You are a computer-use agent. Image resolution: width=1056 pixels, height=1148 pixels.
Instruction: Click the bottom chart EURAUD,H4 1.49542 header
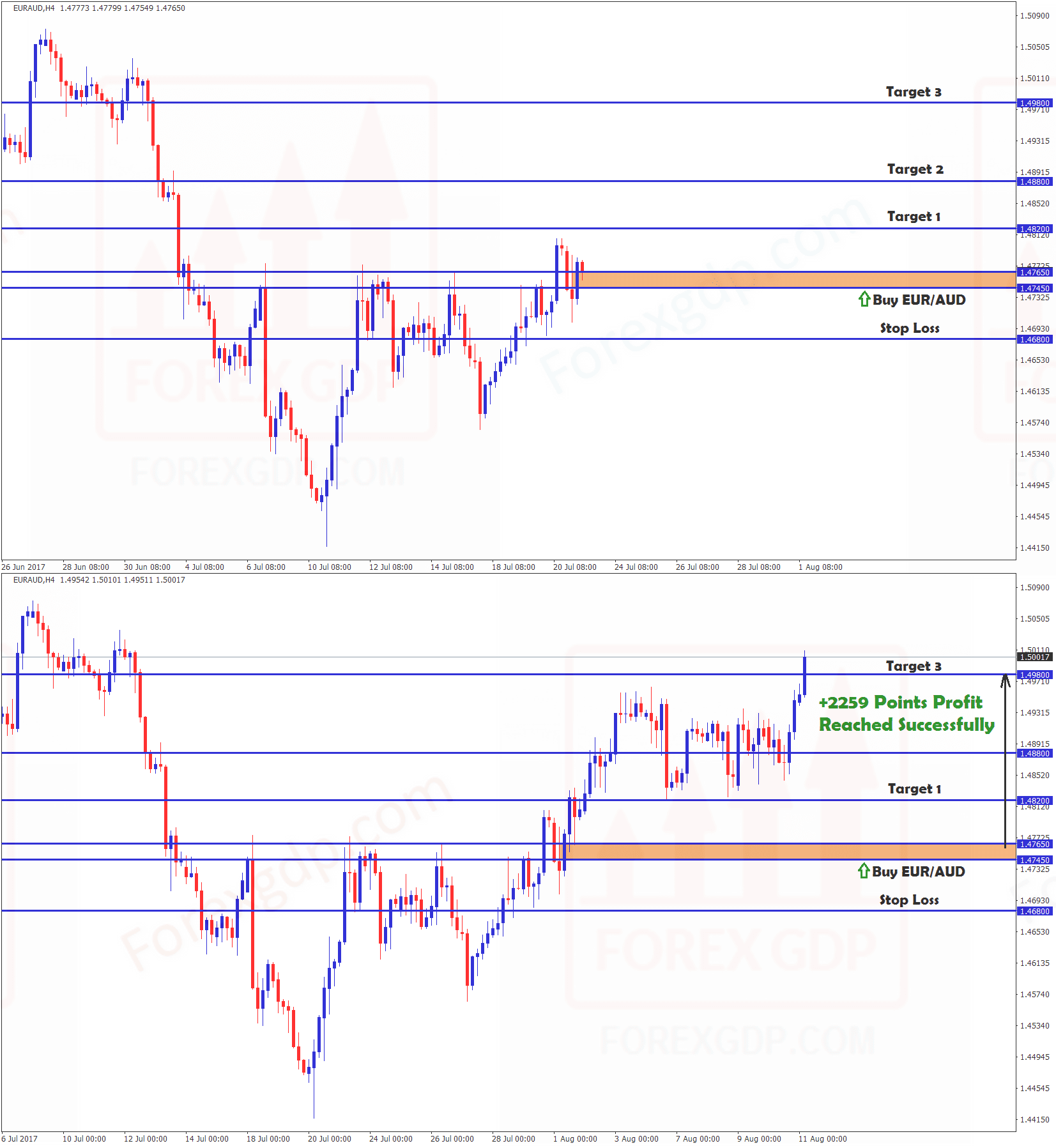pos(99,580)
